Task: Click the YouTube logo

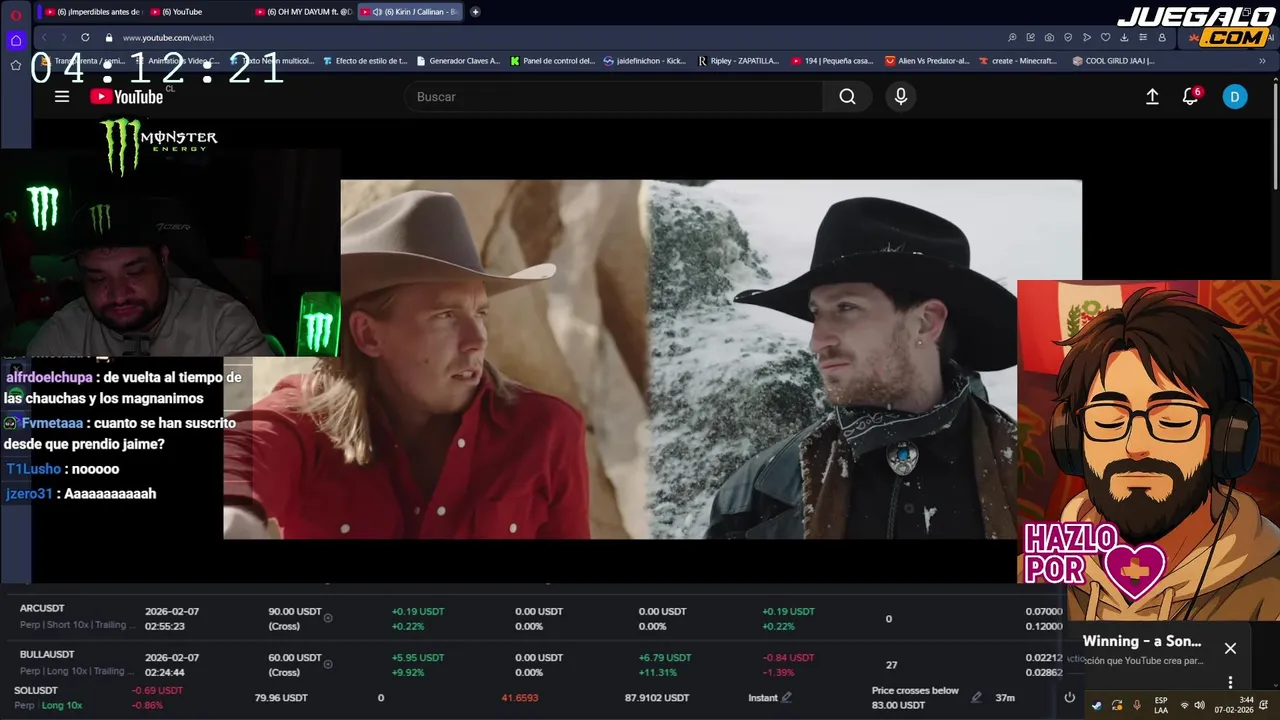Action: tap(127, 97)
